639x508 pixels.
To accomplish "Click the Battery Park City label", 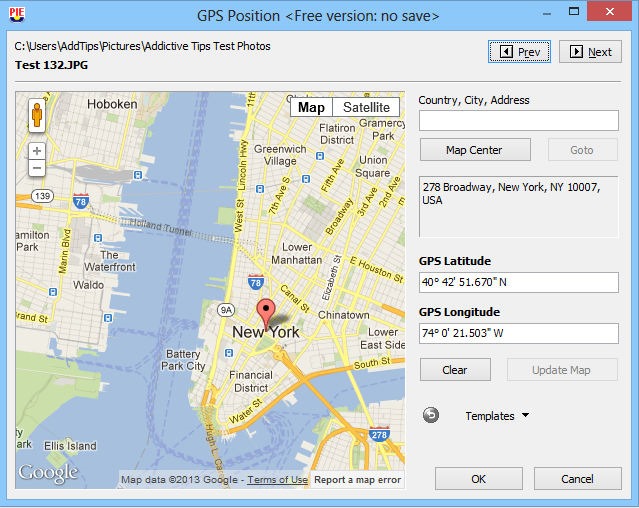I will pyautogui.click(x=183, y=360).
